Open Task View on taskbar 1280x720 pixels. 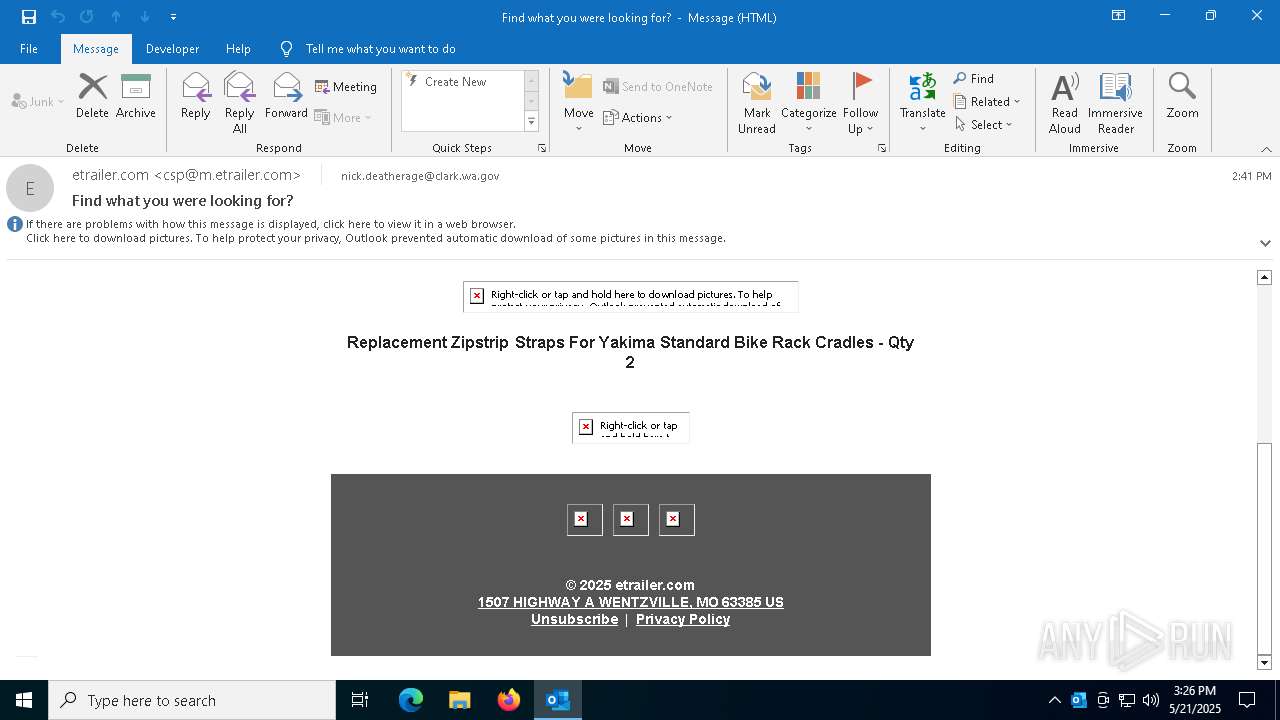coord(360,700)
